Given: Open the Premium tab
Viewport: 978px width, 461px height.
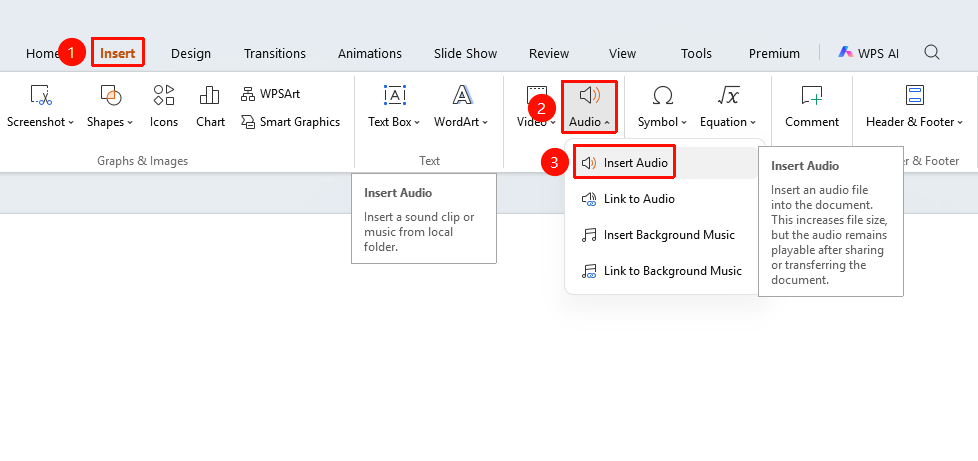Looking at the screenshot, I should click(x=774, y=54).
